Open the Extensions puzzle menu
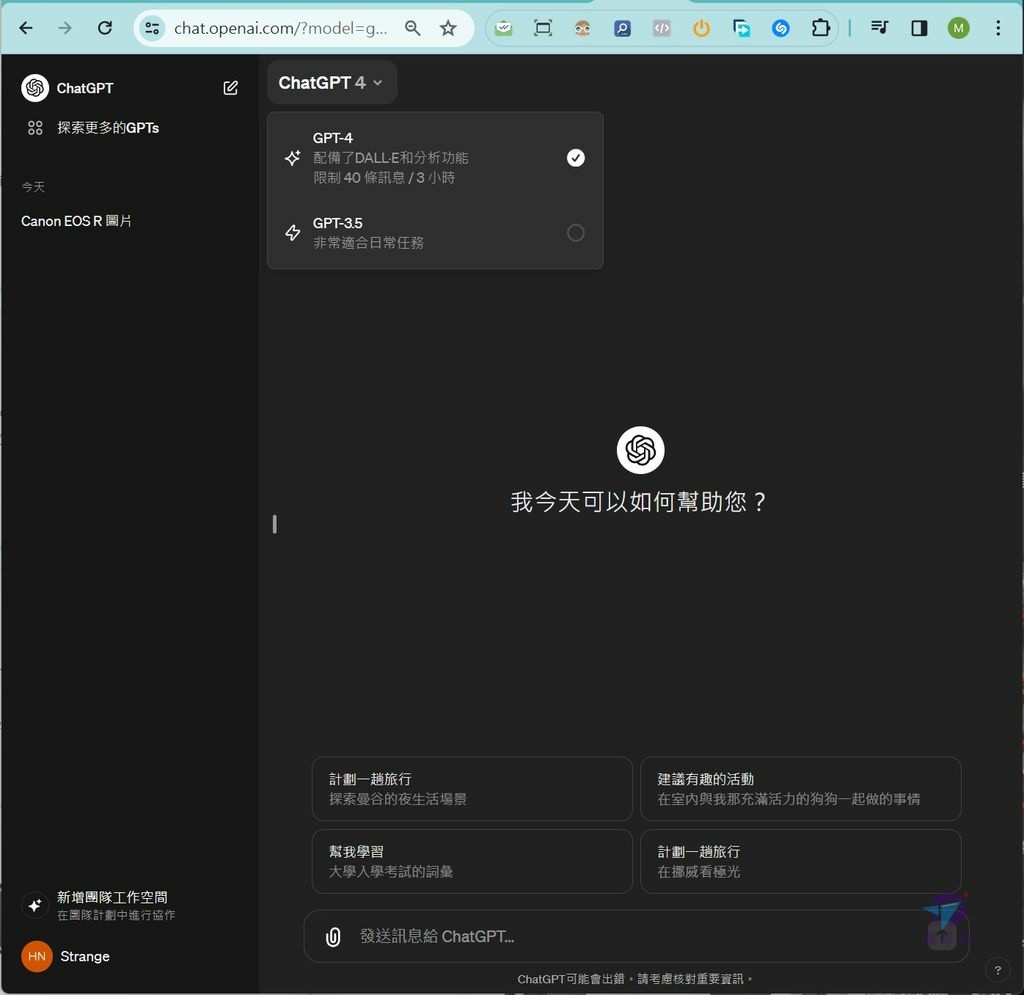Screen dimensions: 1024x995 (820, 28)
